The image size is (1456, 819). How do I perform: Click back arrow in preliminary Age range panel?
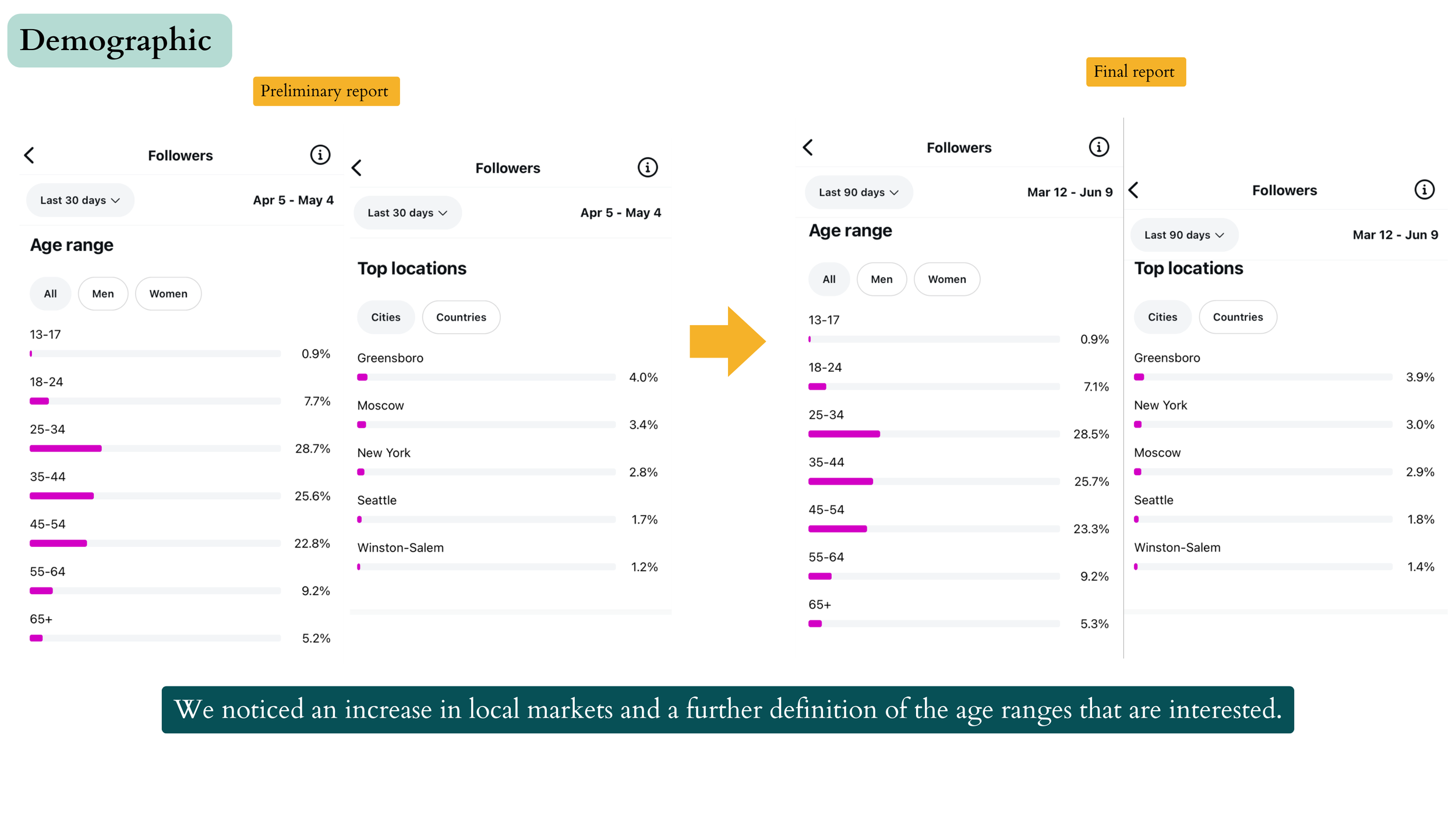pyautogui.click(x=29, y=155)
